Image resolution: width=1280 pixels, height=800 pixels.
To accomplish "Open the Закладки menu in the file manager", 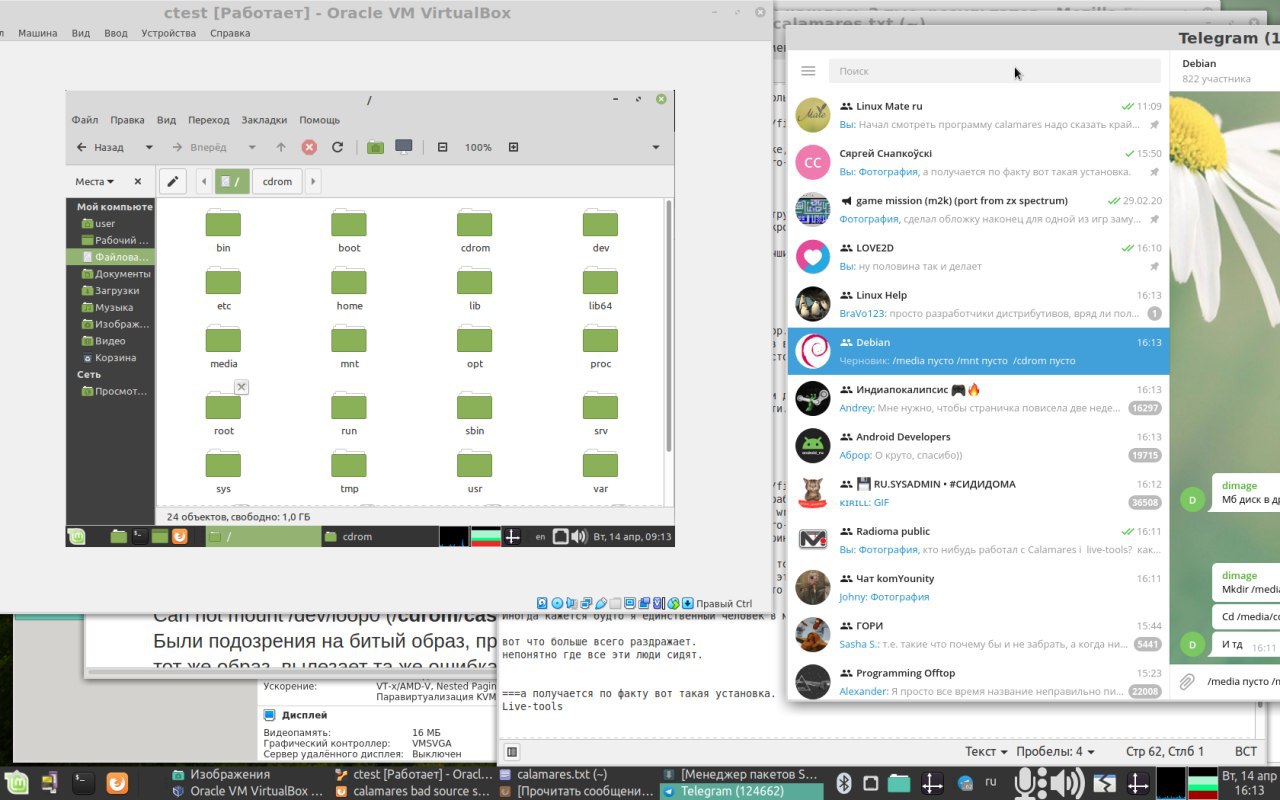I will coord(264,120).
